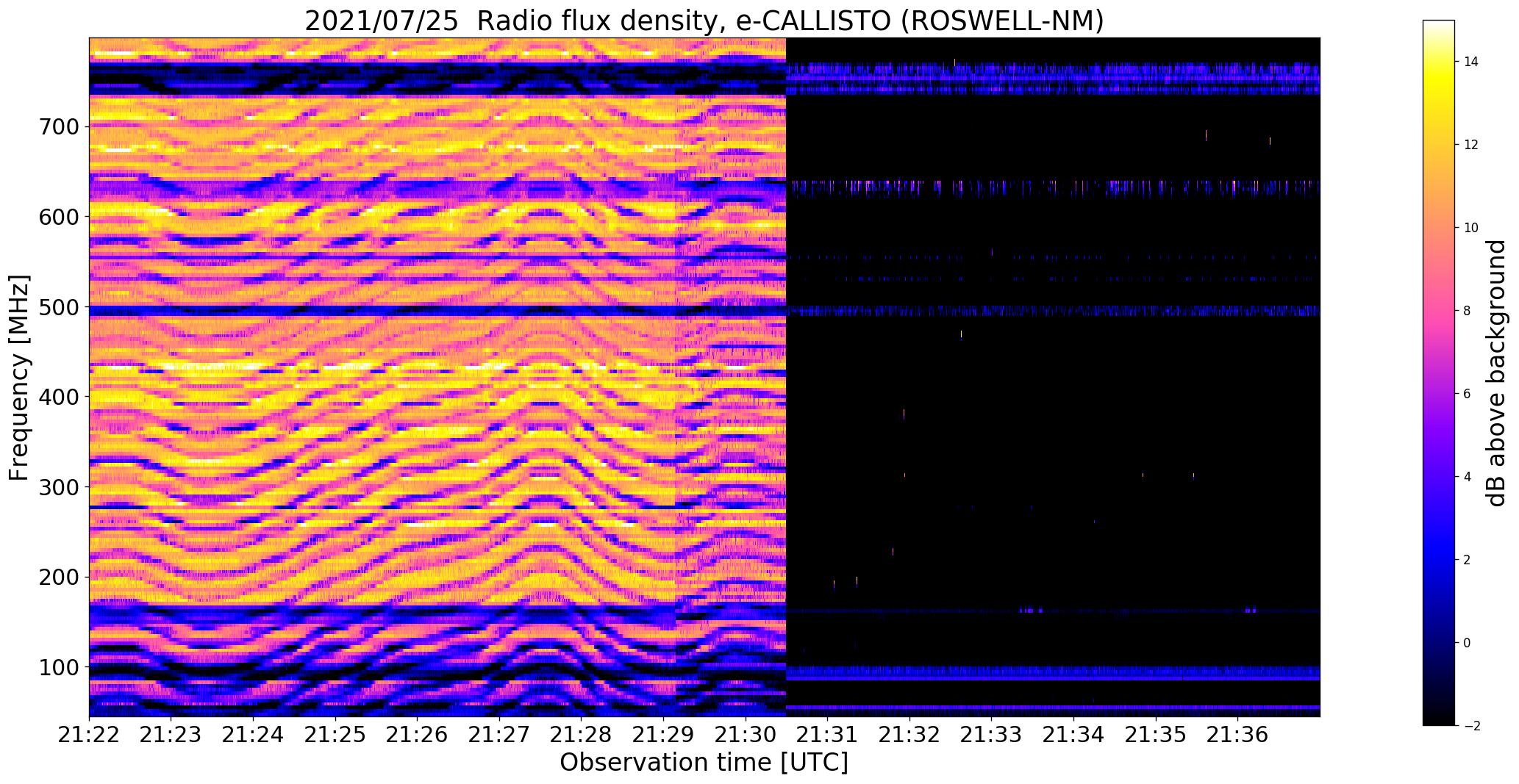The image size is (1519, 784).
Task: Click the 21:23 time tick label
Action: point(171,735)
